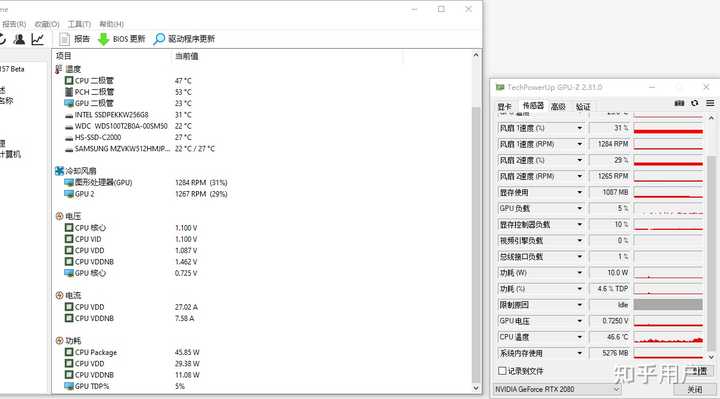The image size is (720, 399).
Task: Select the CPU Package power row icon
Action: coord(69,352)
